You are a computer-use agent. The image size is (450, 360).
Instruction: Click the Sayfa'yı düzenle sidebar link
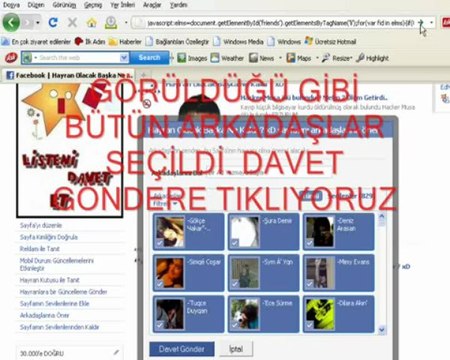tap(41, 225)
